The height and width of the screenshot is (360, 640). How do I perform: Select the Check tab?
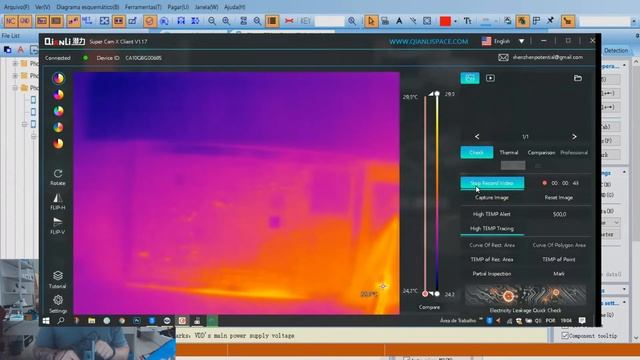click(x=477, y=152)
